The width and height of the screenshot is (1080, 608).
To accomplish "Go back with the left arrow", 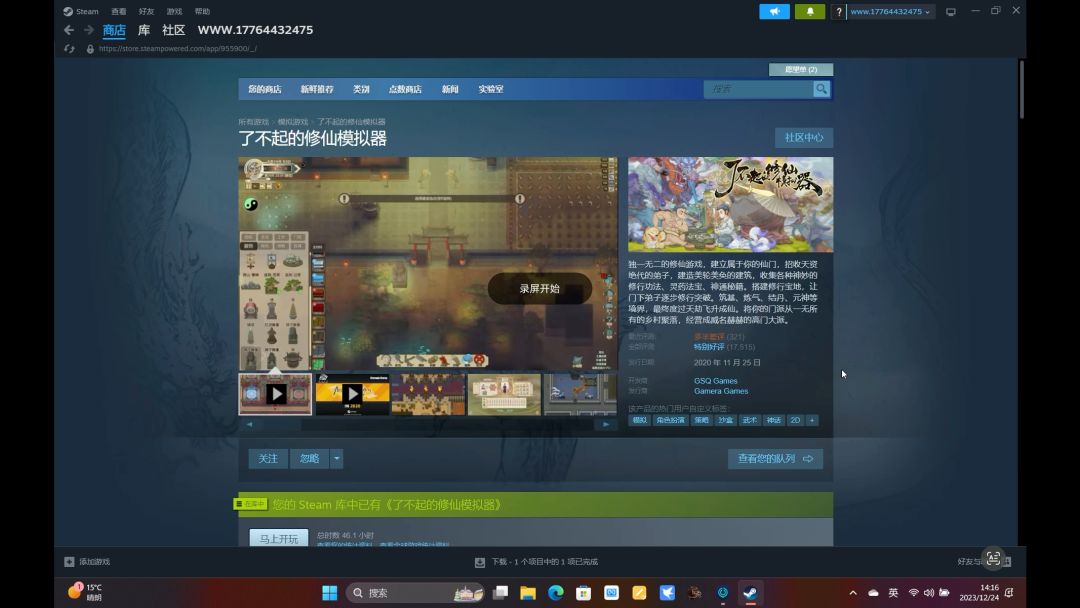I will click(x=69, y=30).
